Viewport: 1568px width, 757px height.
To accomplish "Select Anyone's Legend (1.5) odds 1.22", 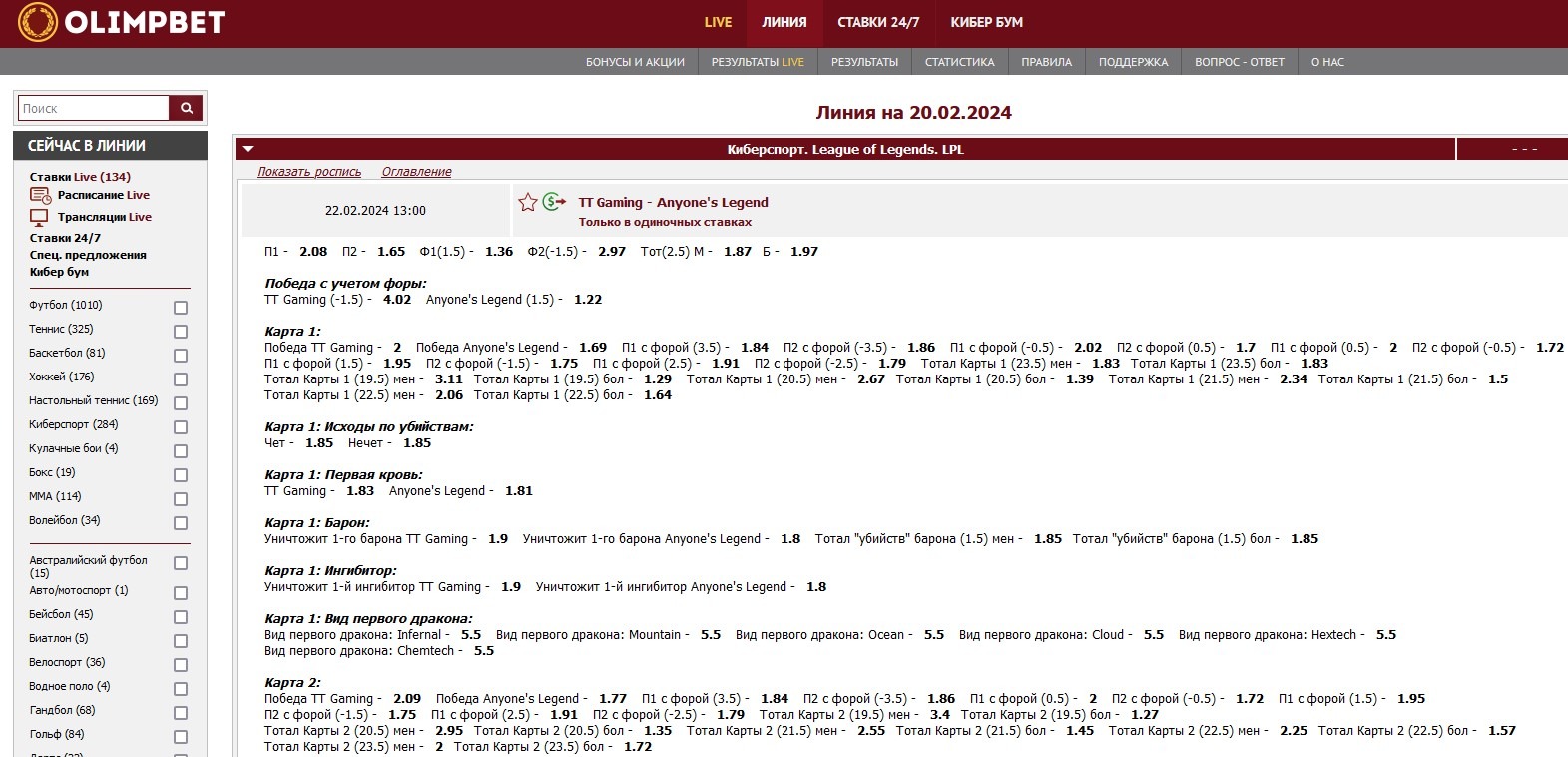I will pos(588,300).
